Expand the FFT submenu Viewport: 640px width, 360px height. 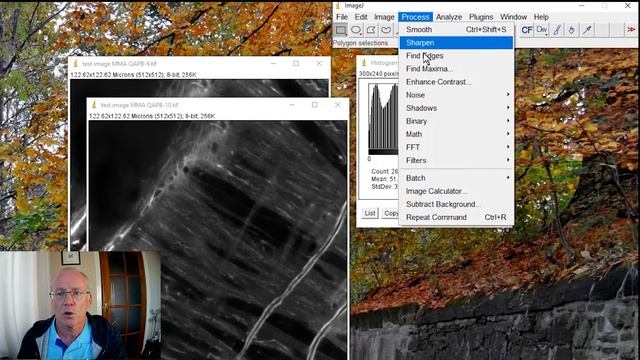click(456, 147)
